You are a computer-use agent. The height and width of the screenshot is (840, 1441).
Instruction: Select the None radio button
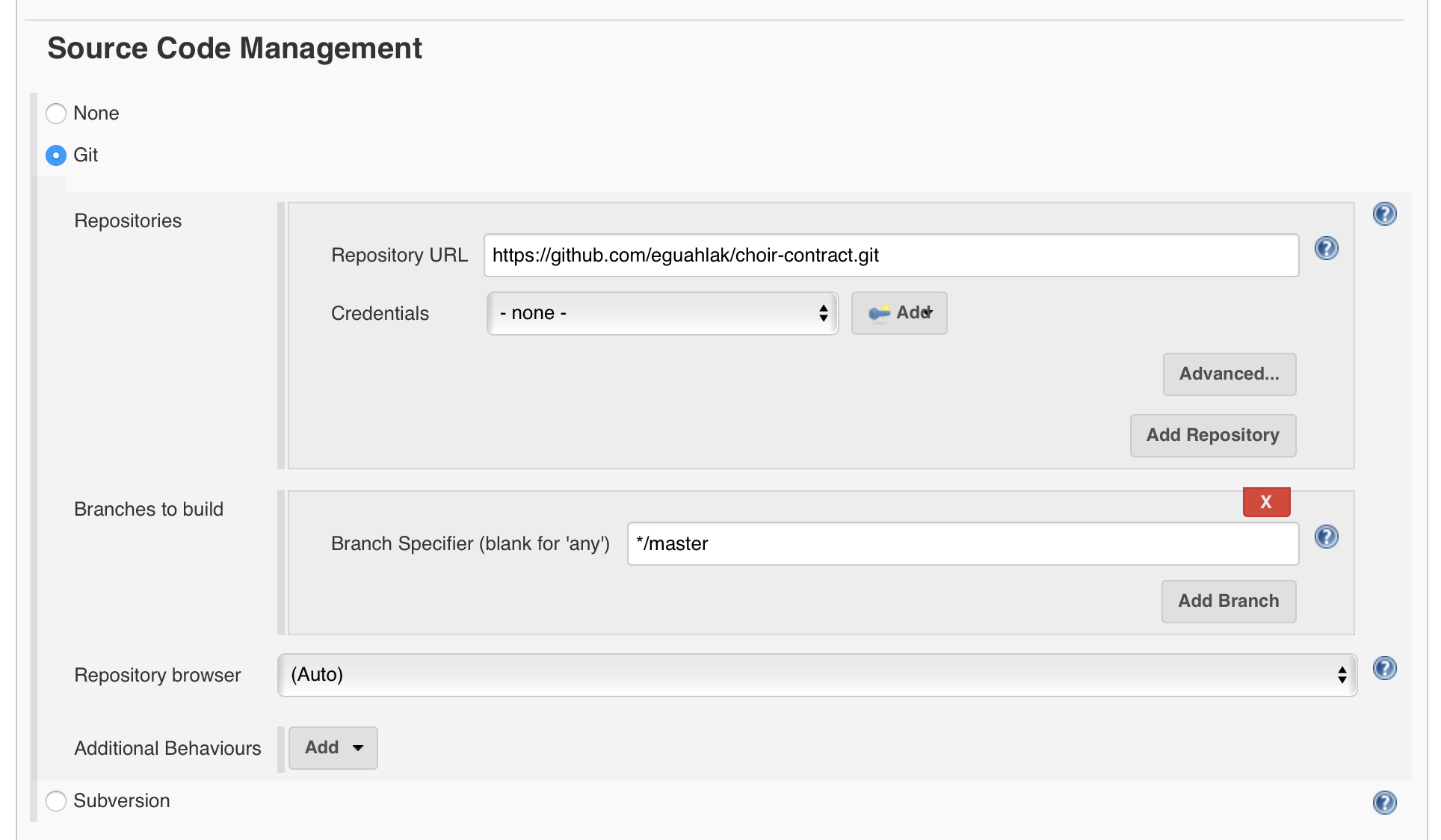(56, 114)
